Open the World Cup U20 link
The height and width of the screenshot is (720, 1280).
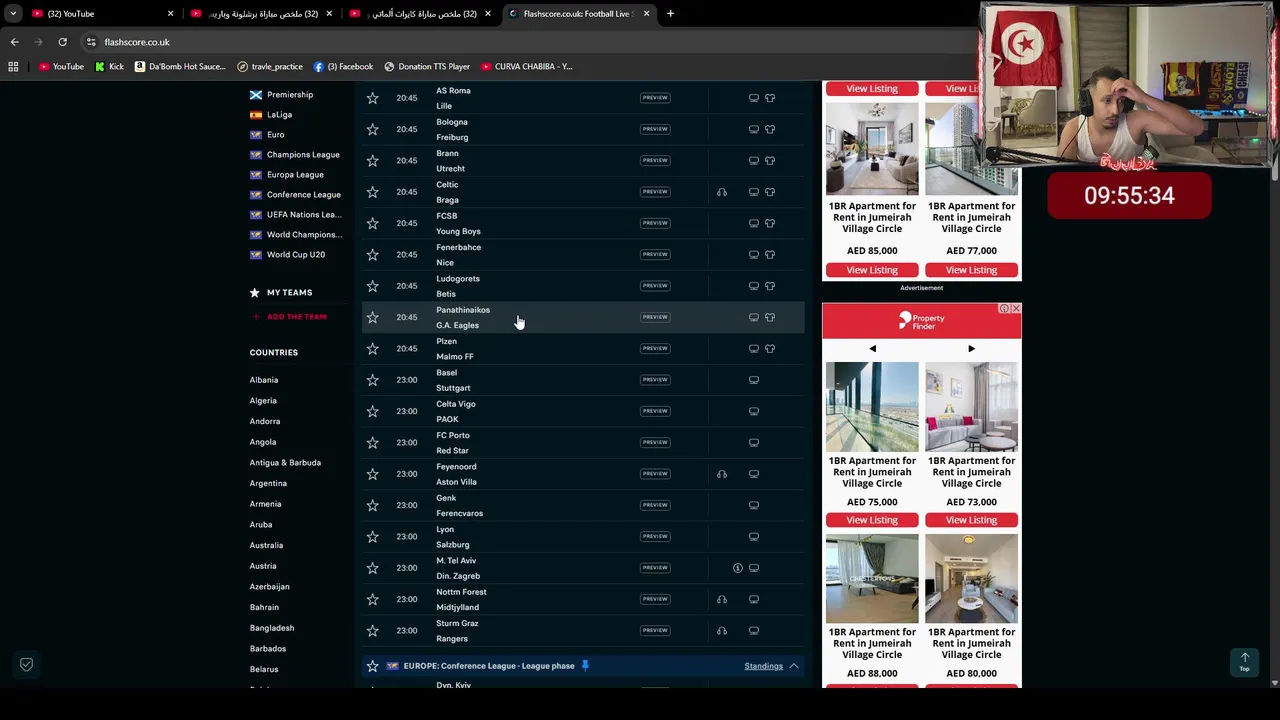296,255
